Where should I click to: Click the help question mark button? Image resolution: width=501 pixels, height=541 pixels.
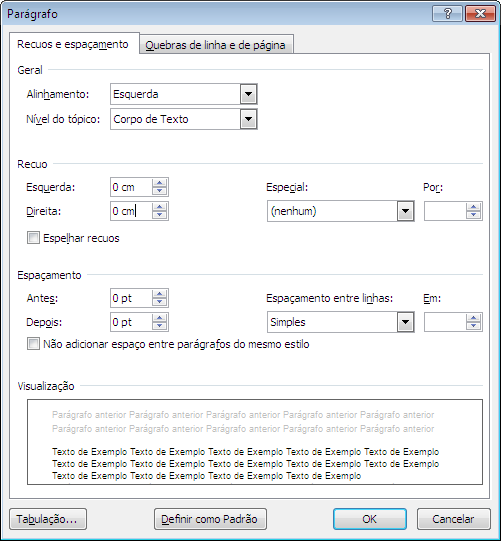click(x=447, y=14)
